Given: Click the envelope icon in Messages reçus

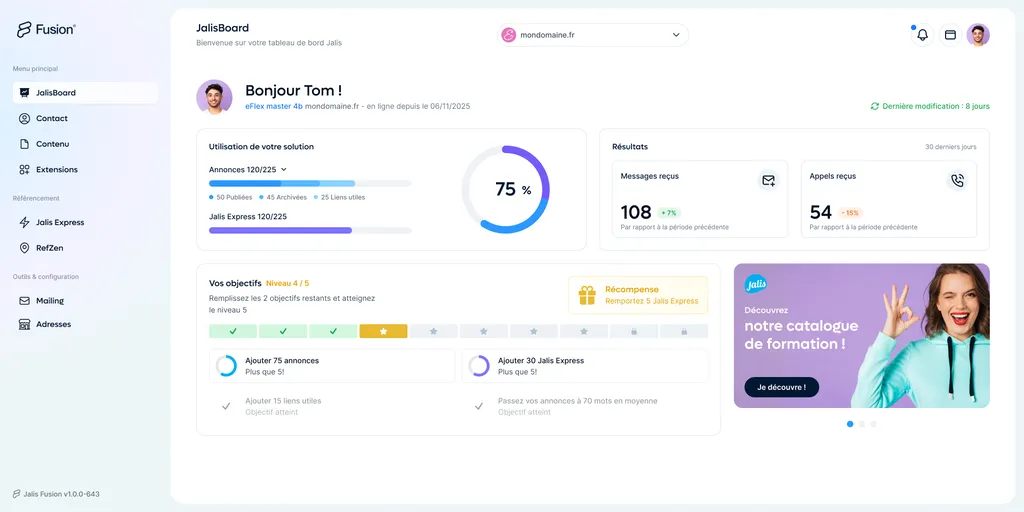Looking at the screenshot, I should (x=768, y=181).
